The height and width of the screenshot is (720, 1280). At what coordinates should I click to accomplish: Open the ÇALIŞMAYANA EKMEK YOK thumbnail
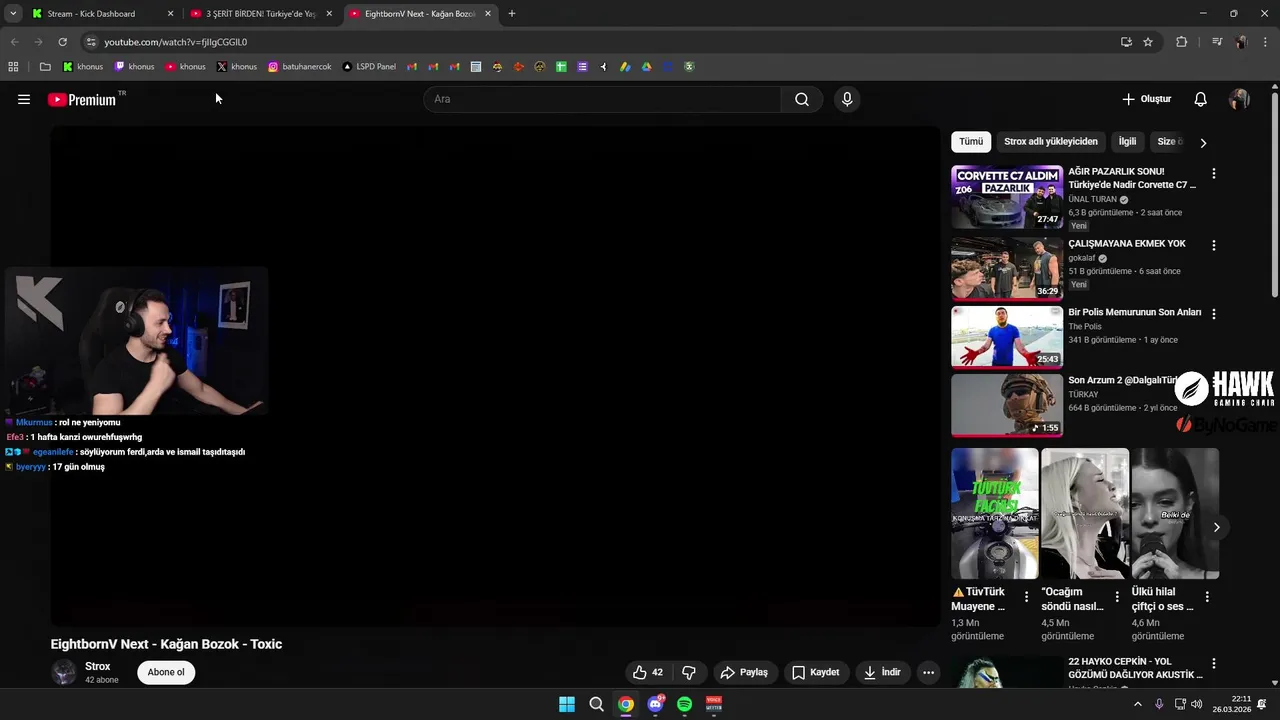coord(1007,269)
